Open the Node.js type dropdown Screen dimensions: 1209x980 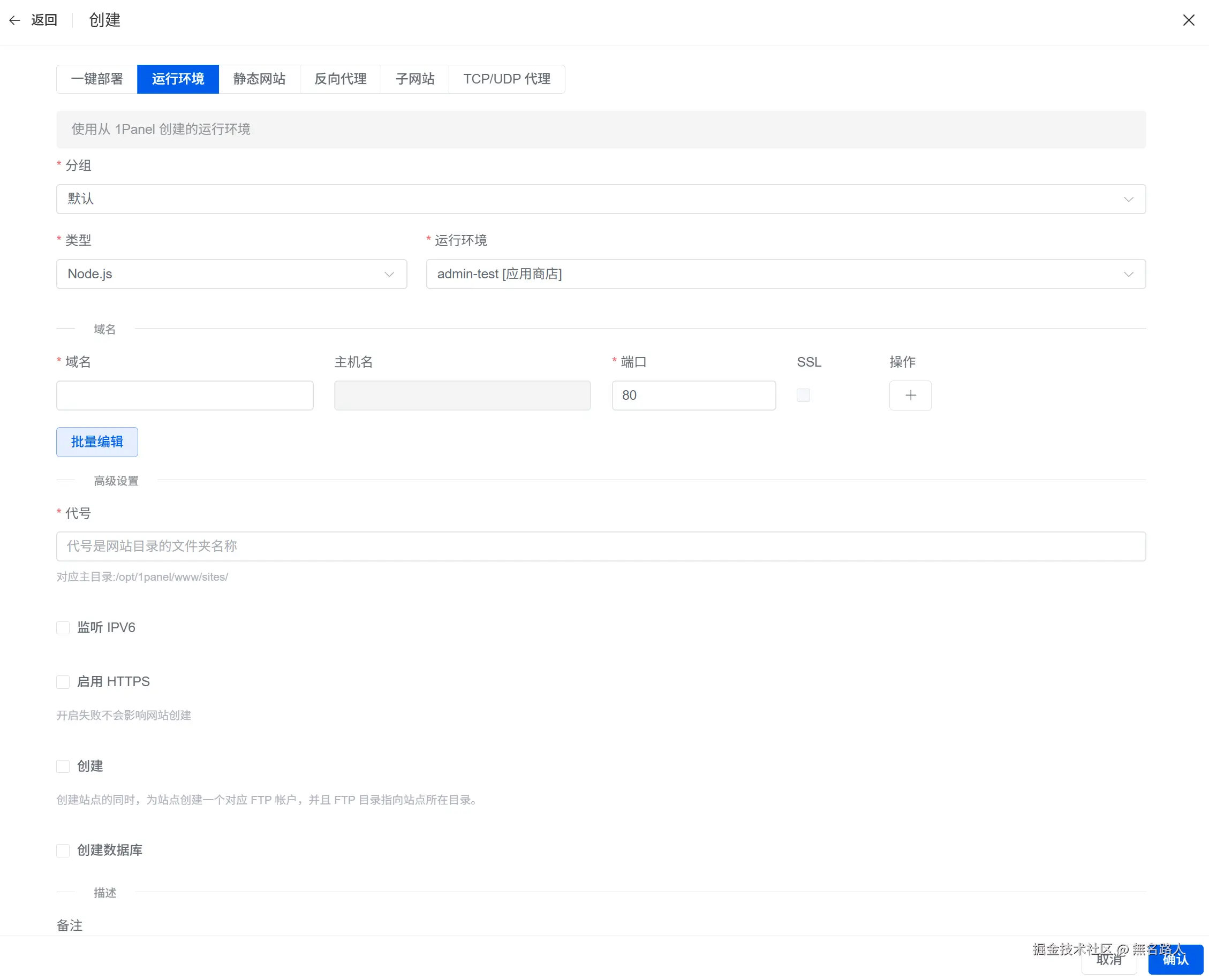coord(231,274)
